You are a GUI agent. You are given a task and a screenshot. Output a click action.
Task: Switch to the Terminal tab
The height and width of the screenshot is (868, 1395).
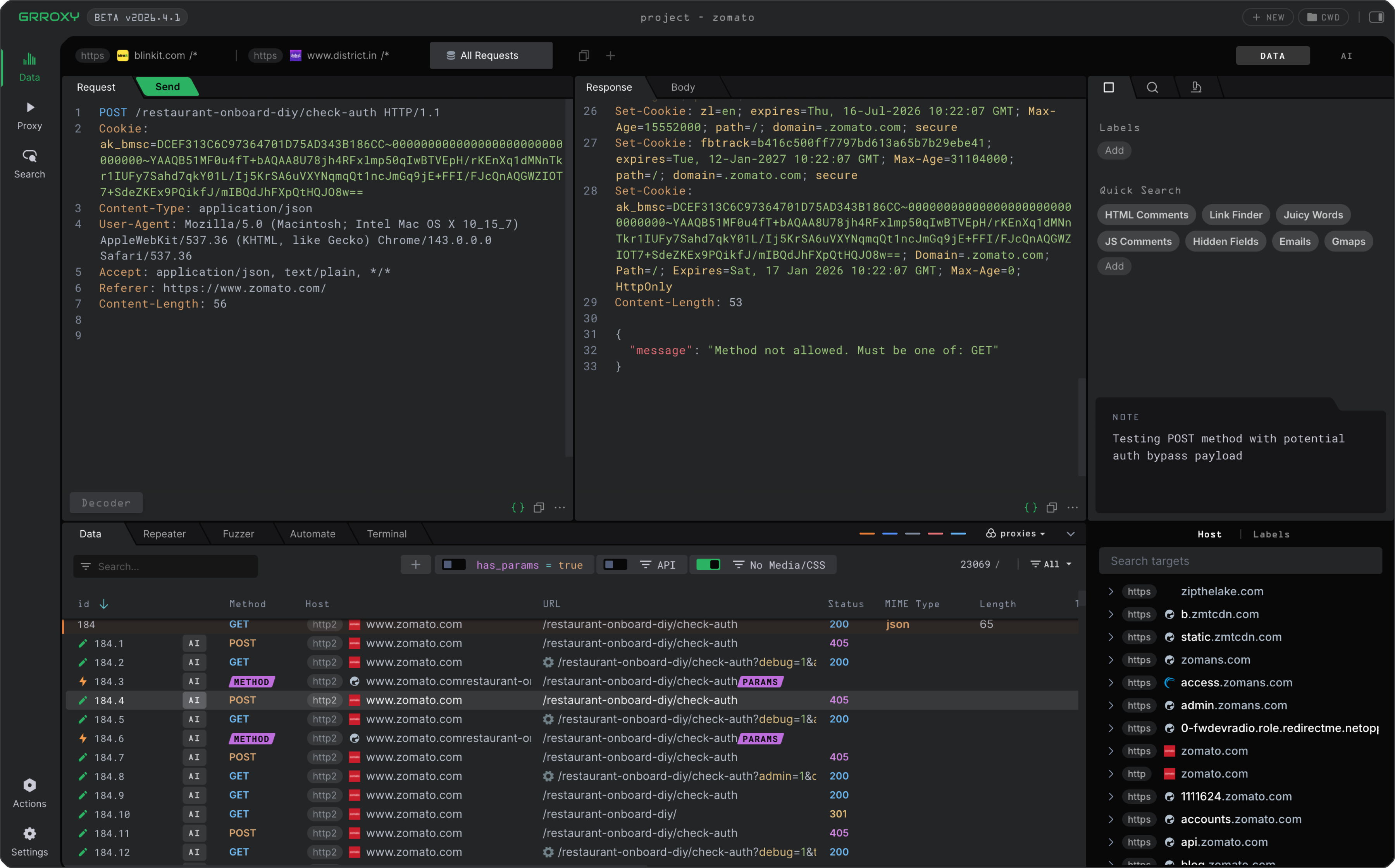[386, 534]
